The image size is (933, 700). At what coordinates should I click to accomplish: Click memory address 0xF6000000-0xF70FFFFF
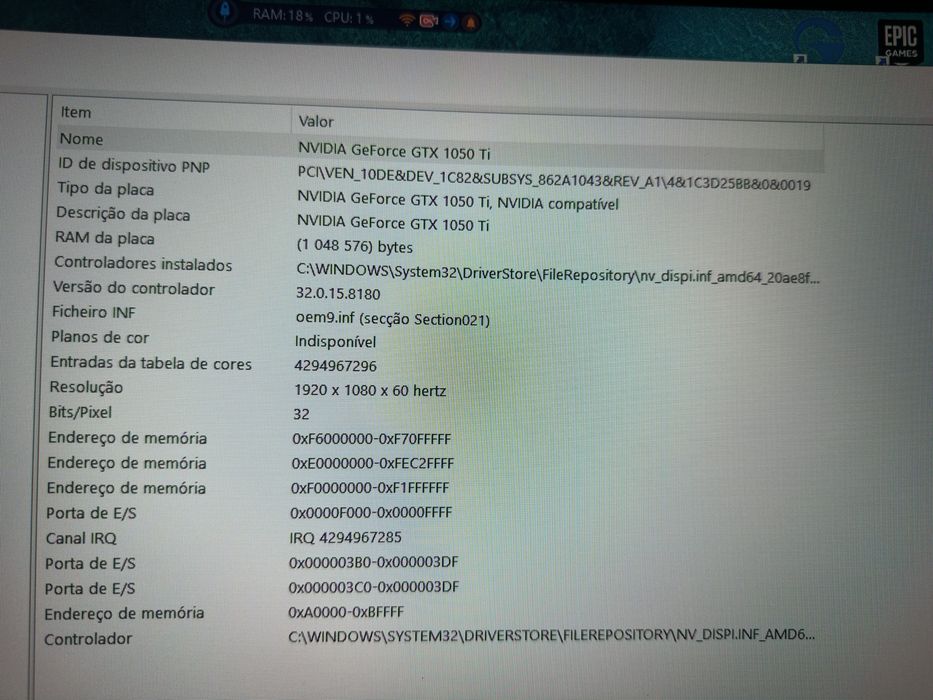pyautogui.click(x=371, y=439)
